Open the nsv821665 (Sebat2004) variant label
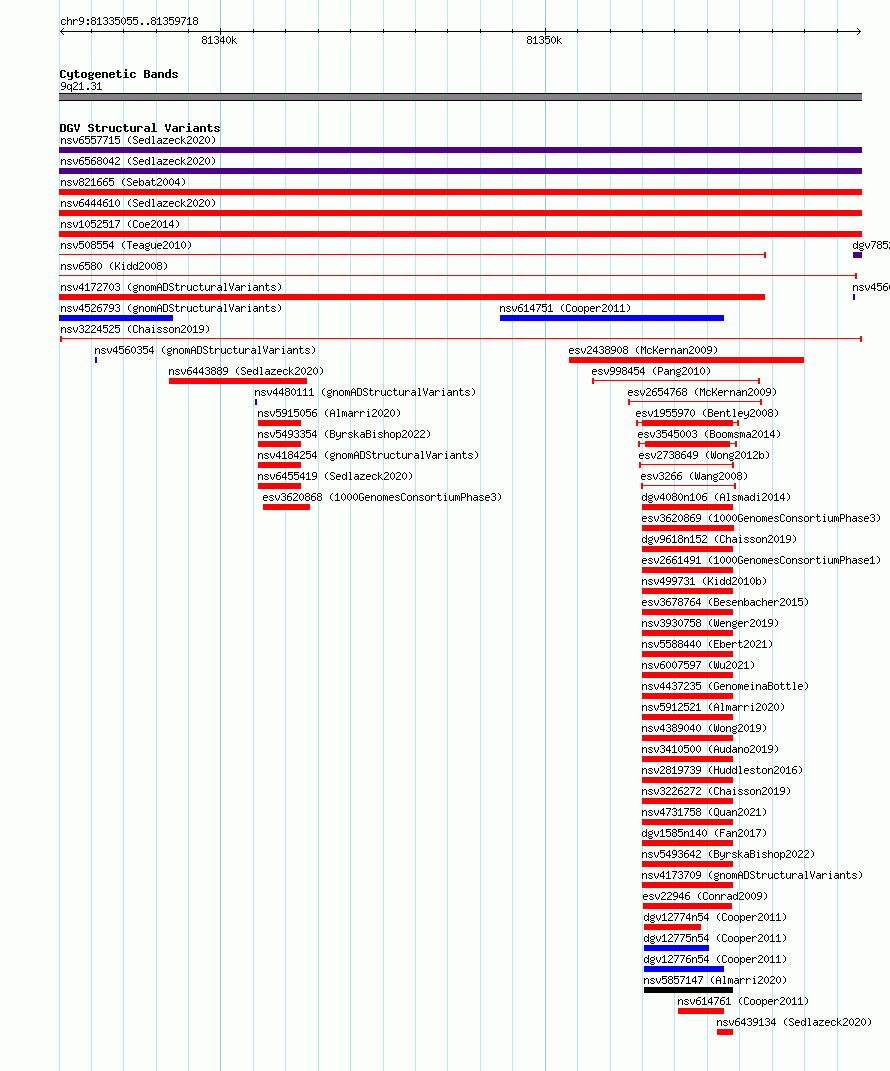 coord(123,182)
